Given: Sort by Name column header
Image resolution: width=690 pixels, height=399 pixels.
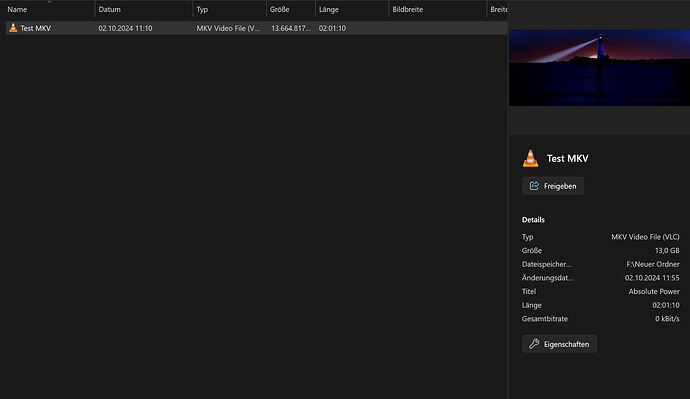Looking at the screenshot, I should (17, 9).
